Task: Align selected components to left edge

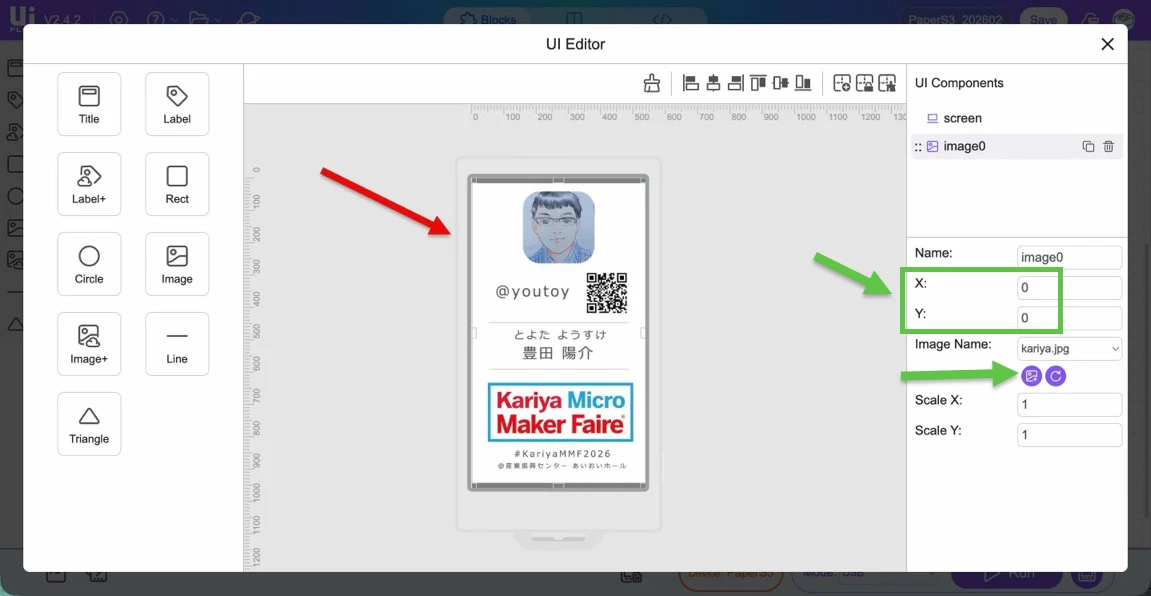Action: pyautogui.click(x=690, y=83)
